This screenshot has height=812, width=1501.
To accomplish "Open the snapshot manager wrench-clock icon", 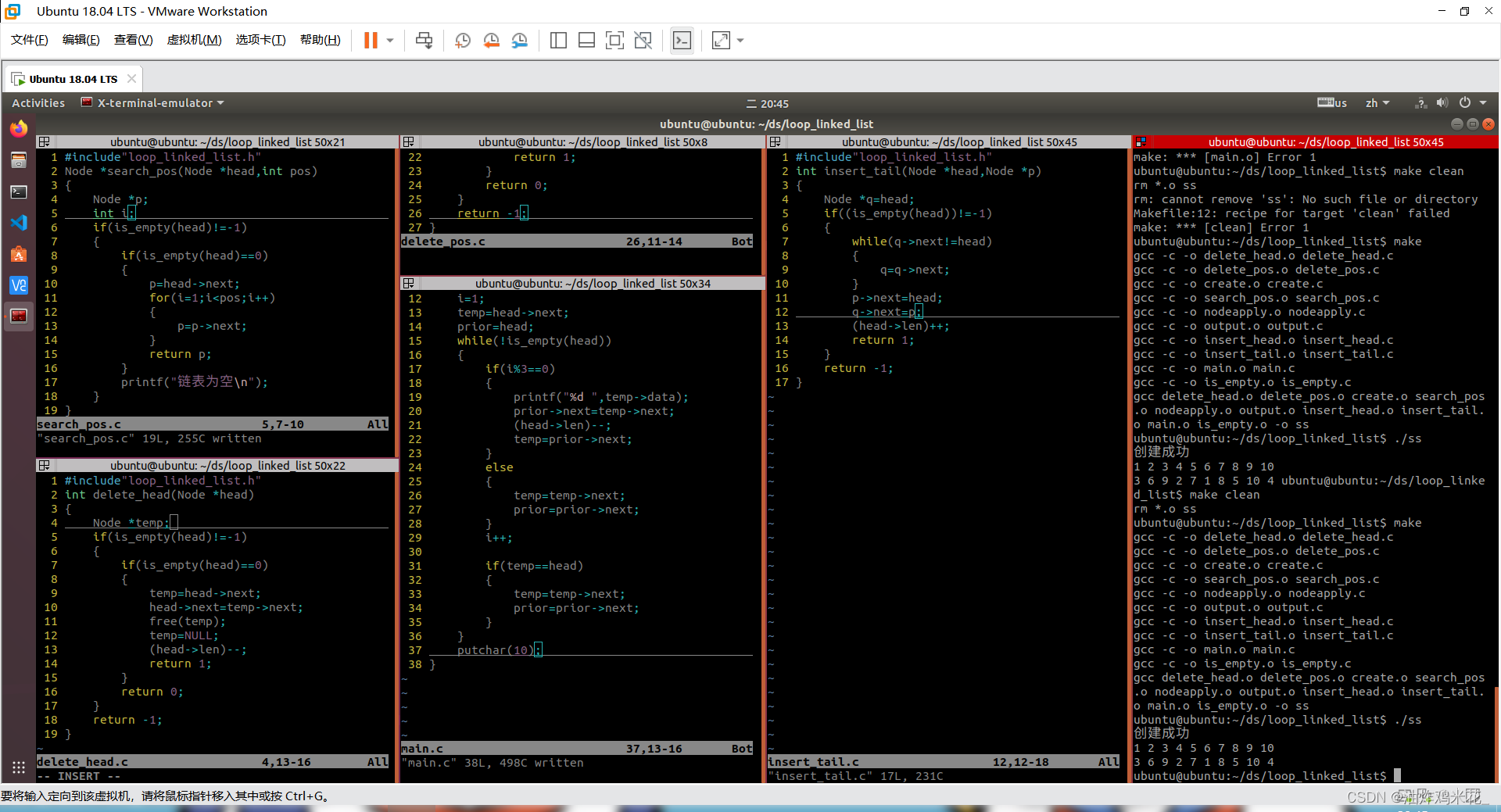I will (520, 41).
